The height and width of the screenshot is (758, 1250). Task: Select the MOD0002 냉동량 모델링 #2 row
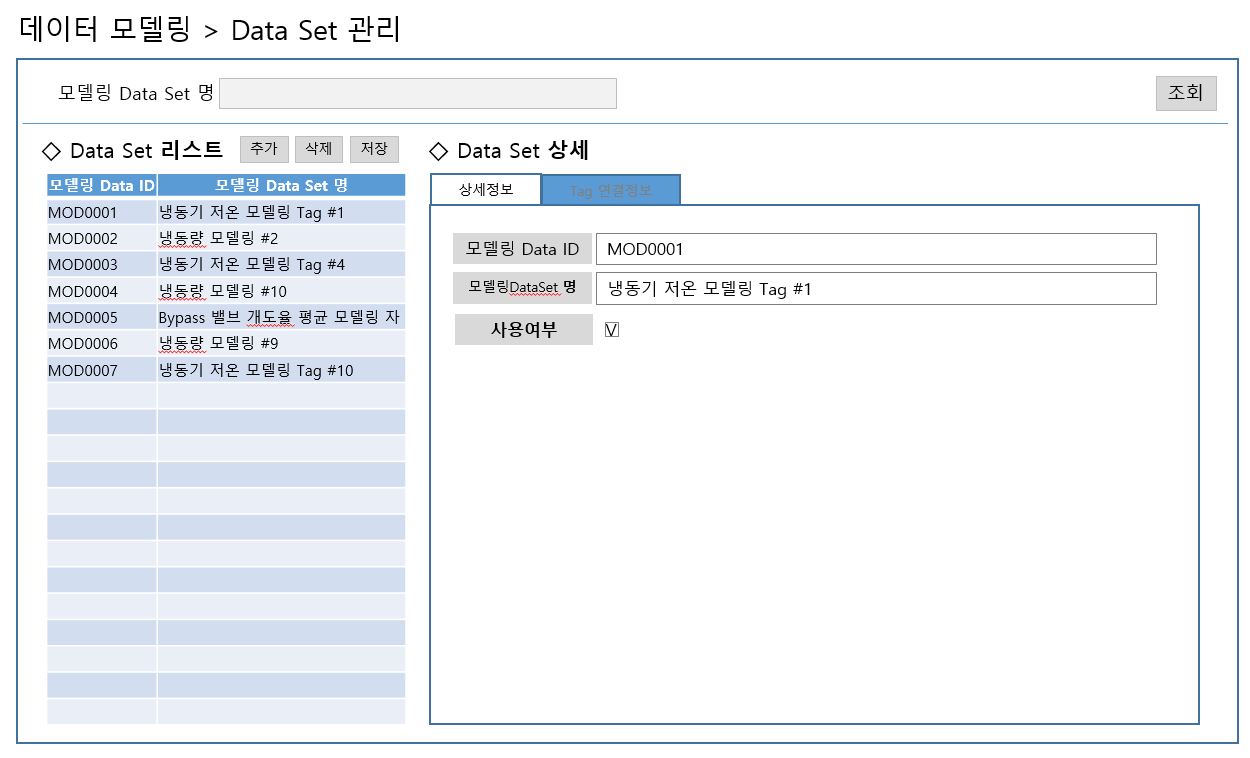(x=225, y=239)
